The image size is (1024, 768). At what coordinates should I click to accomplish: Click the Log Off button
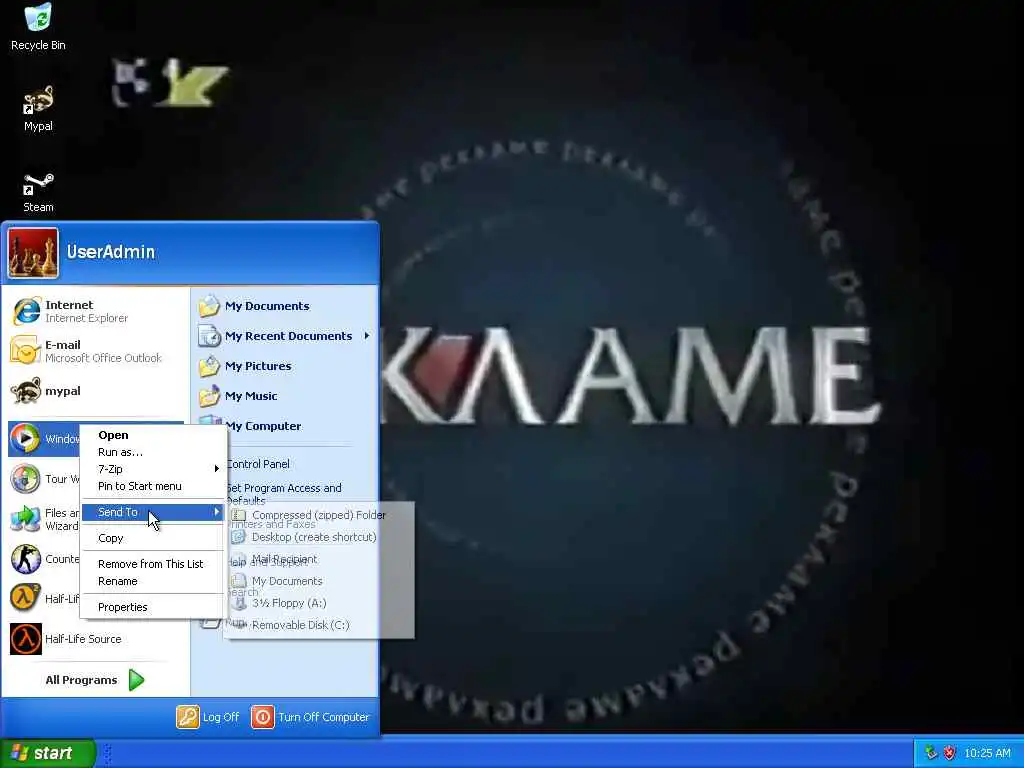click(x=208, y=717)
